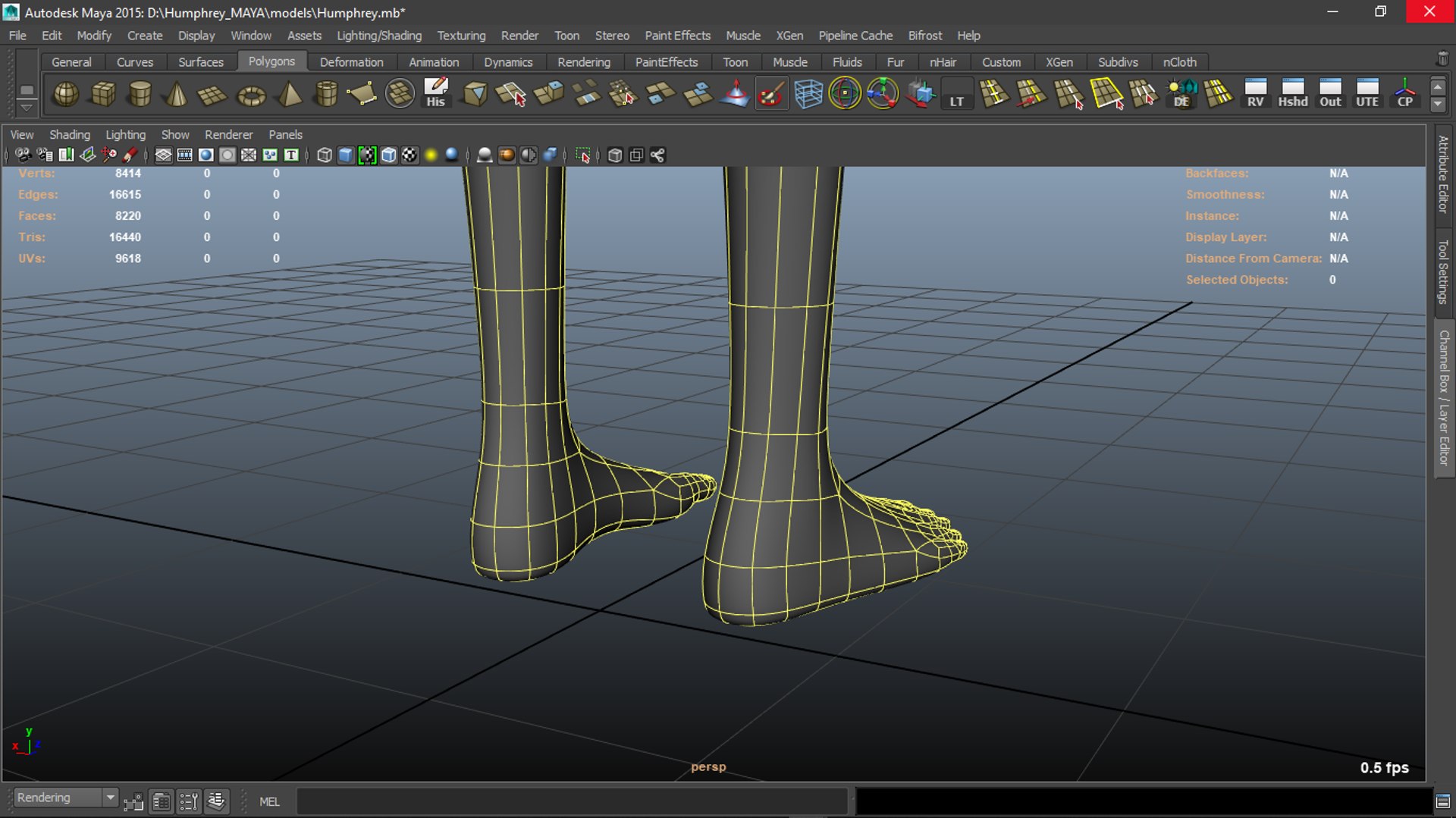Screen dimensions: 1456x818
Task: Open the viewport Show menu
Action: pos(175,134)
